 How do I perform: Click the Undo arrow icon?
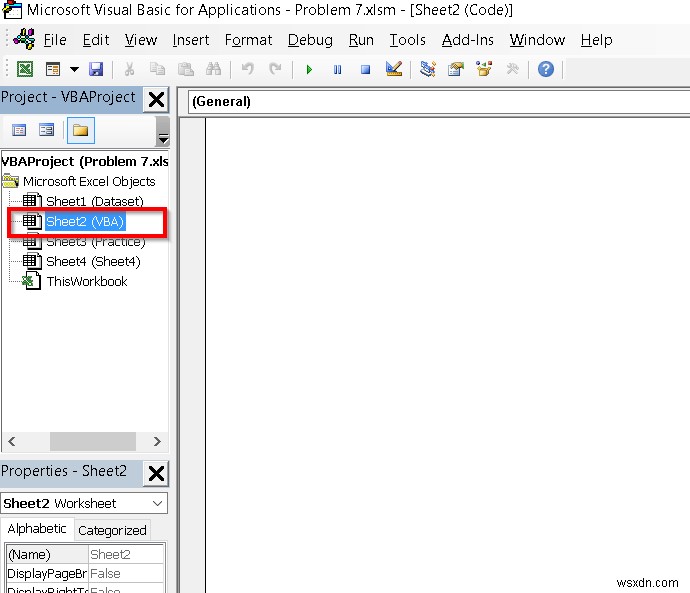coord(248,69)
